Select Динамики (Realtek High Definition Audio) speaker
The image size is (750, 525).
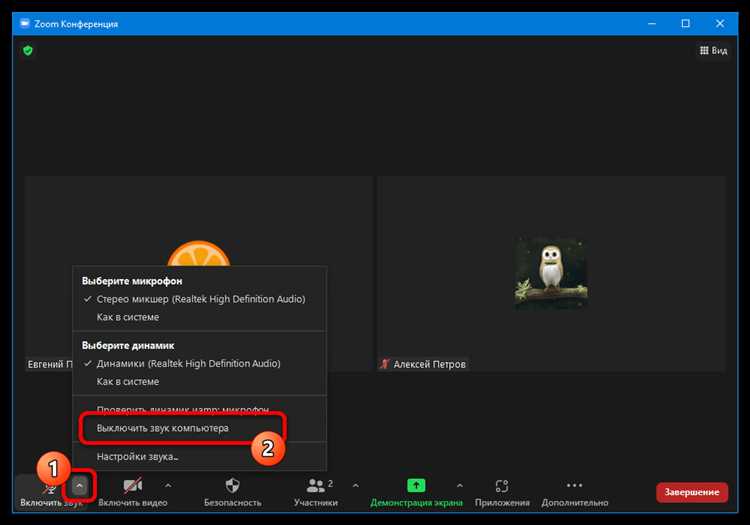200,363
